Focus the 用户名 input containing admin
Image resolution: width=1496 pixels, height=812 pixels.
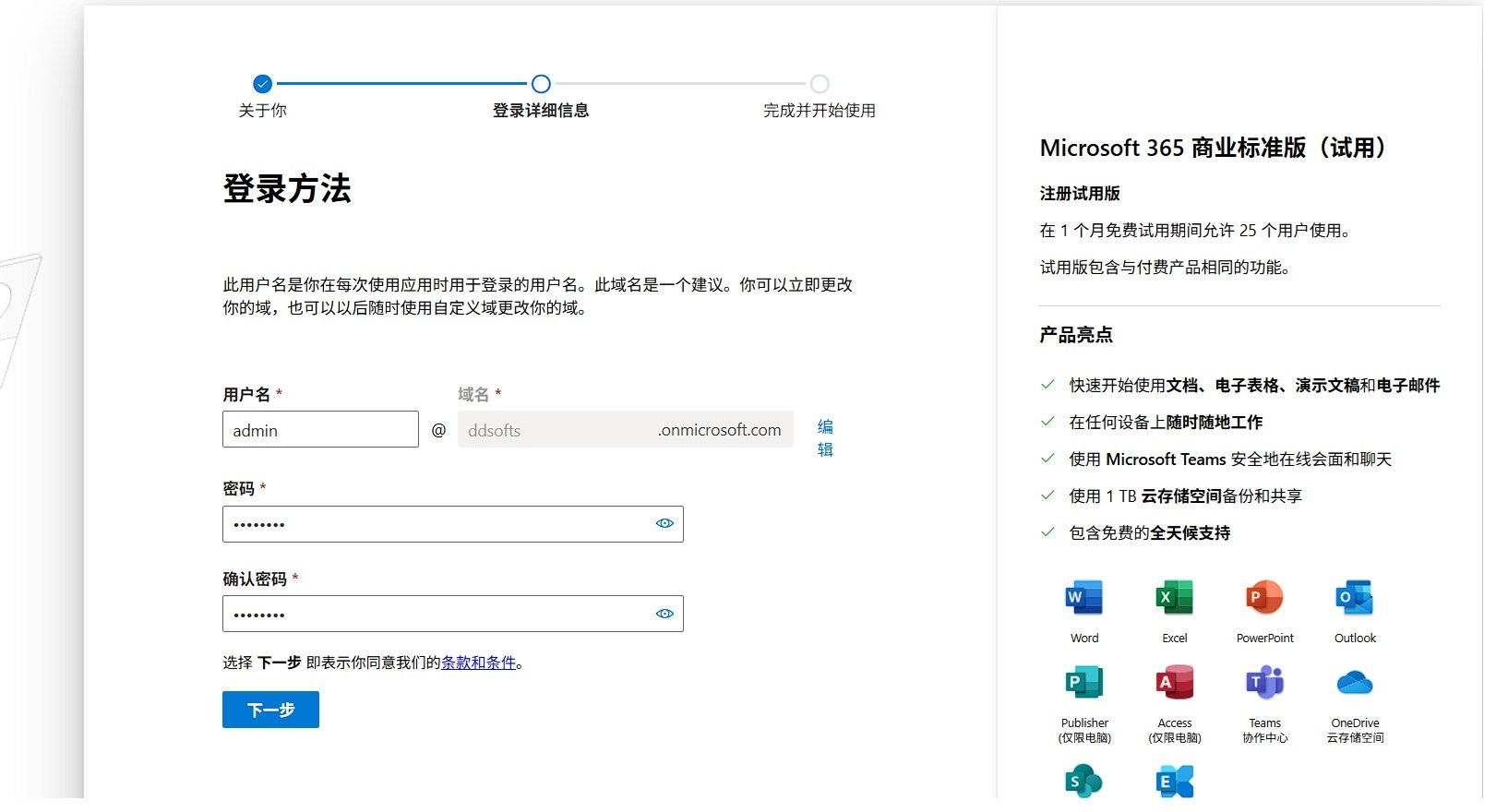pyautogui.click(x=320, y=430)
